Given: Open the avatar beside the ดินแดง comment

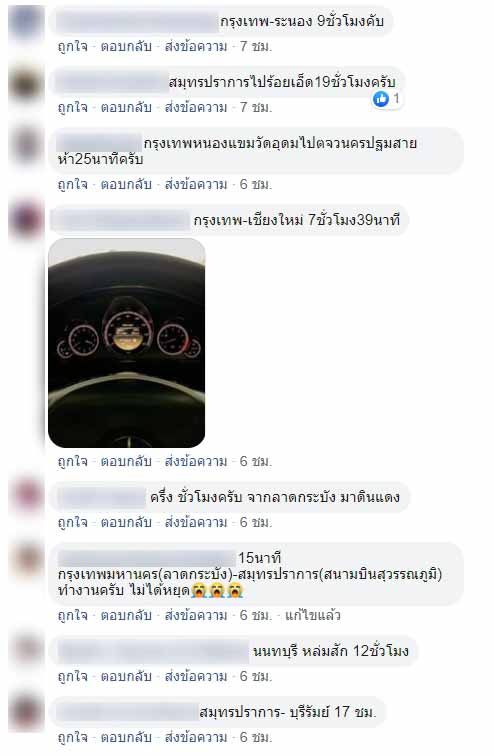Looking at the screenshot, I should pyautogui.click(x=25, y=498).
